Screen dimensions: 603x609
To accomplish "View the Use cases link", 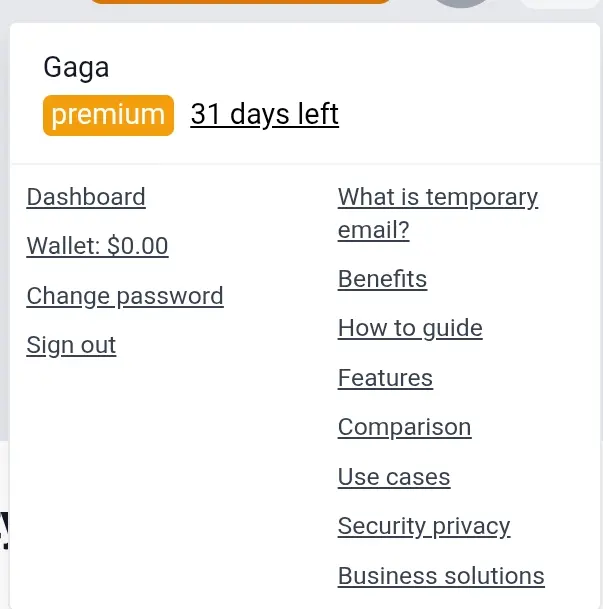I will pyautogui.click(x=394, y=477).
